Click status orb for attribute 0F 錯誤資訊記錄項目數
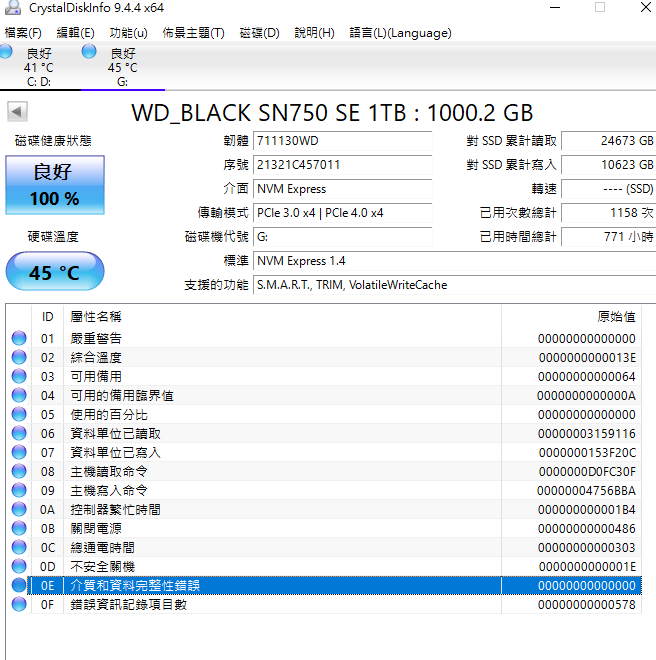 pyautogui.click(x=19, y=605)
